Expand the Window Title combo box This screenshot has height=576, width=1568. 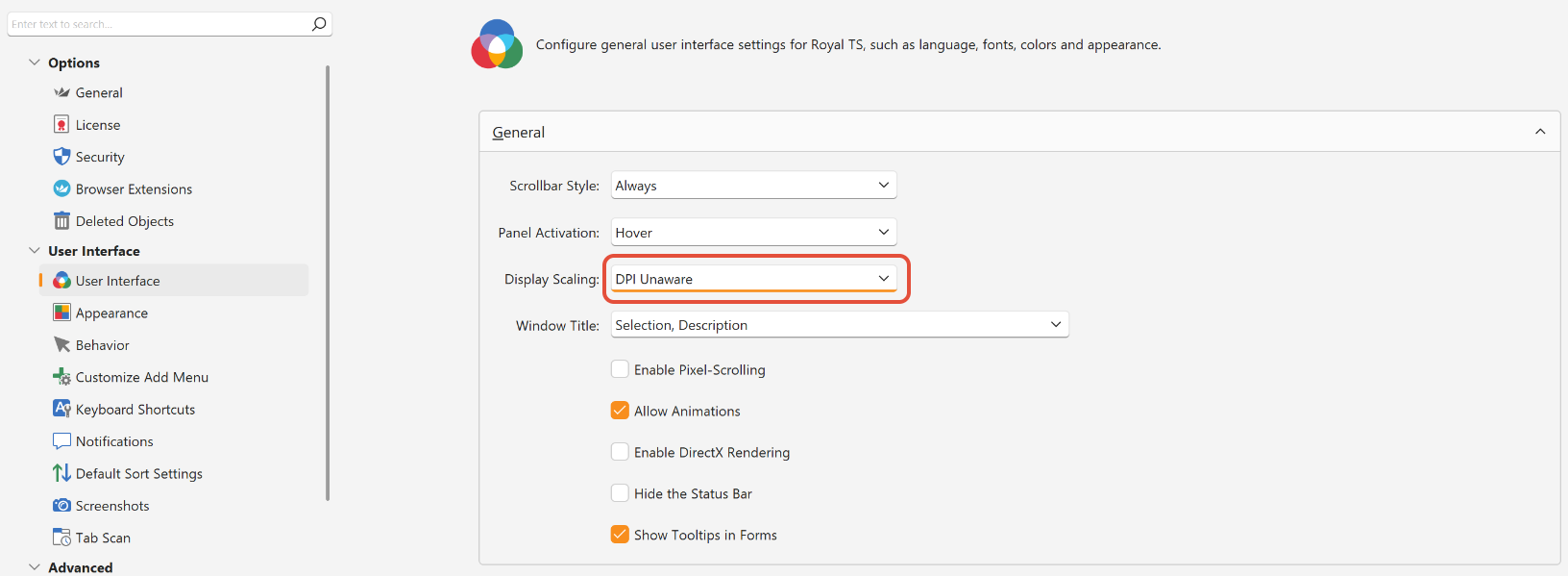pyautogui.click(x=840, y=325)
